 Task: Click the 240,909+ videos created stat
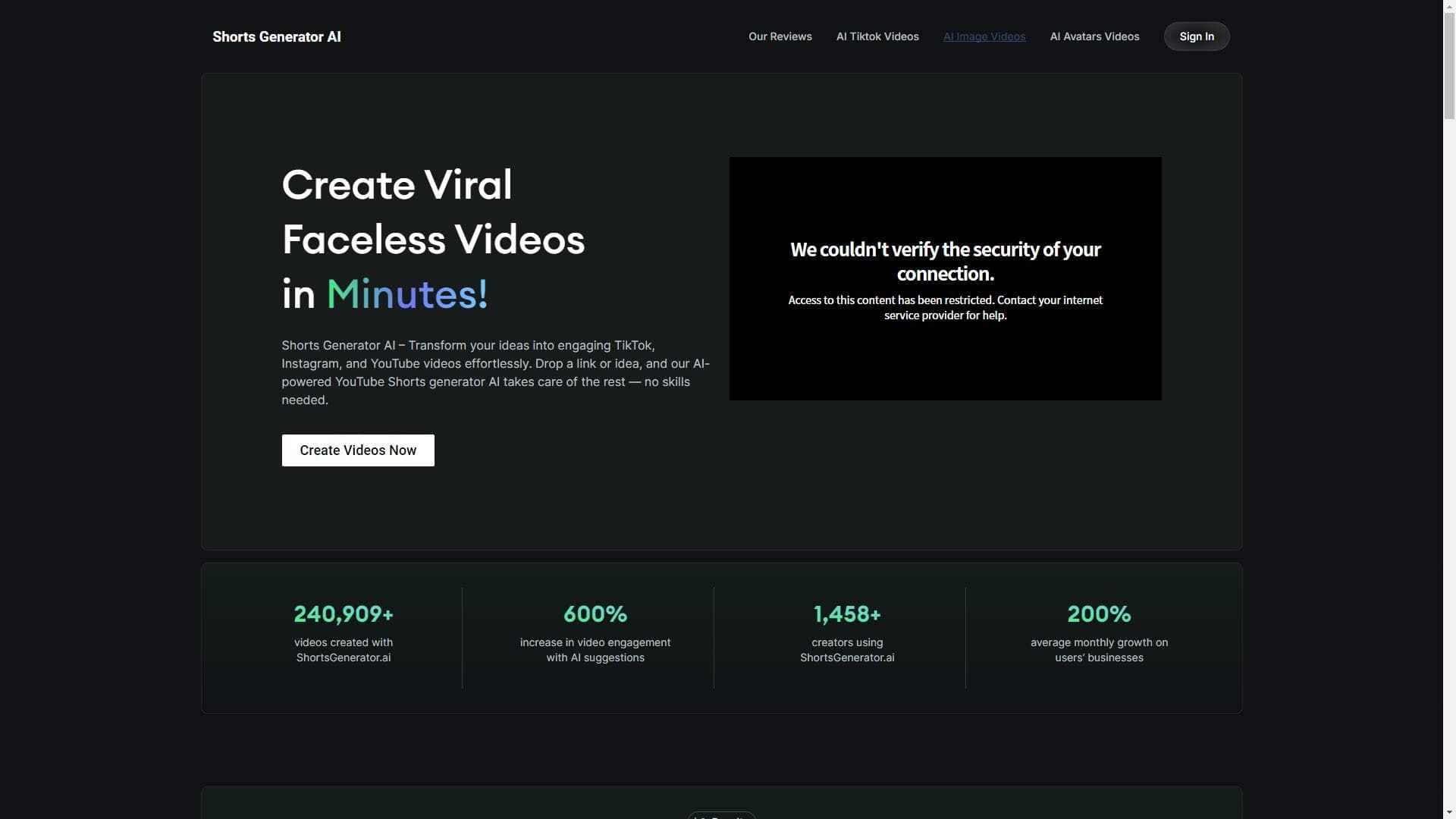click(344, 614)
